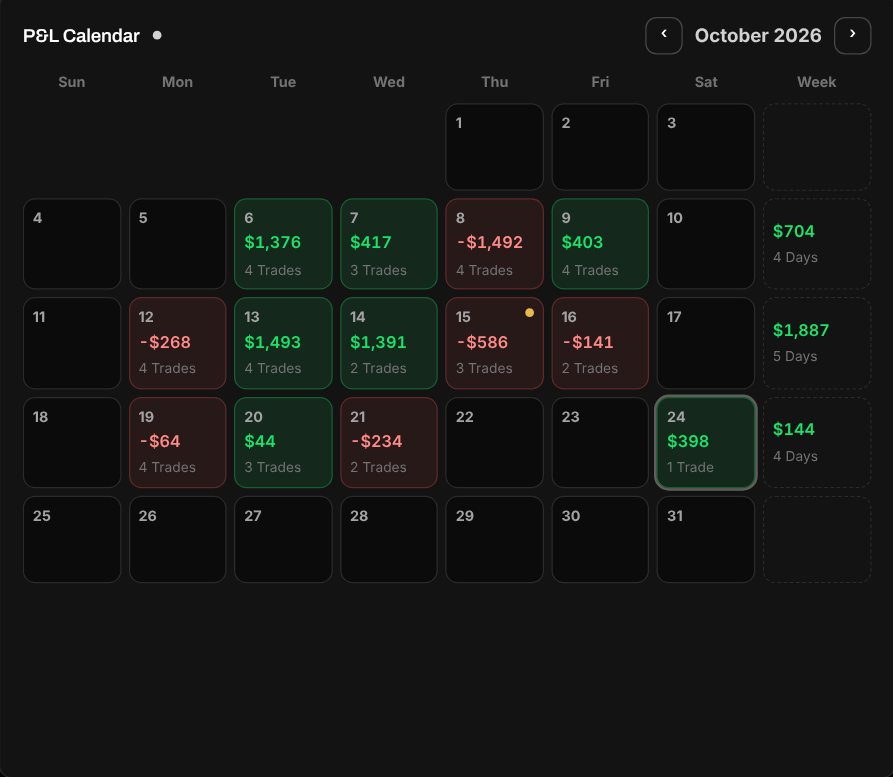Open October 9 with $403 profit

click(x=600, y=244)
